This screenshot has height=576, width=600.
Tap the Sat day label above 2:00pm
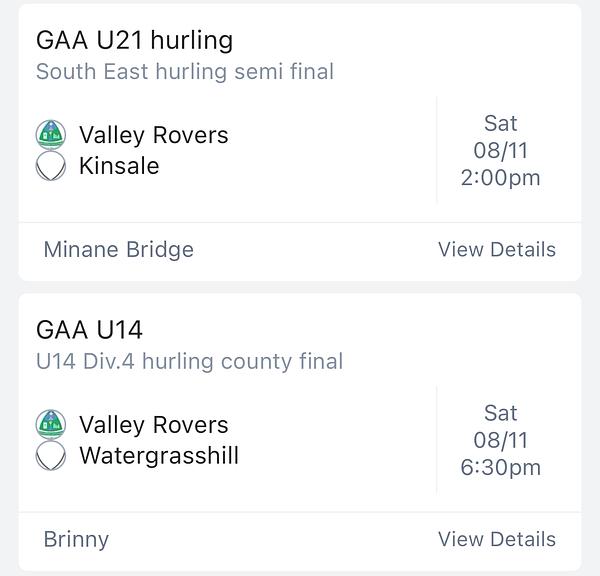[500, 123]
